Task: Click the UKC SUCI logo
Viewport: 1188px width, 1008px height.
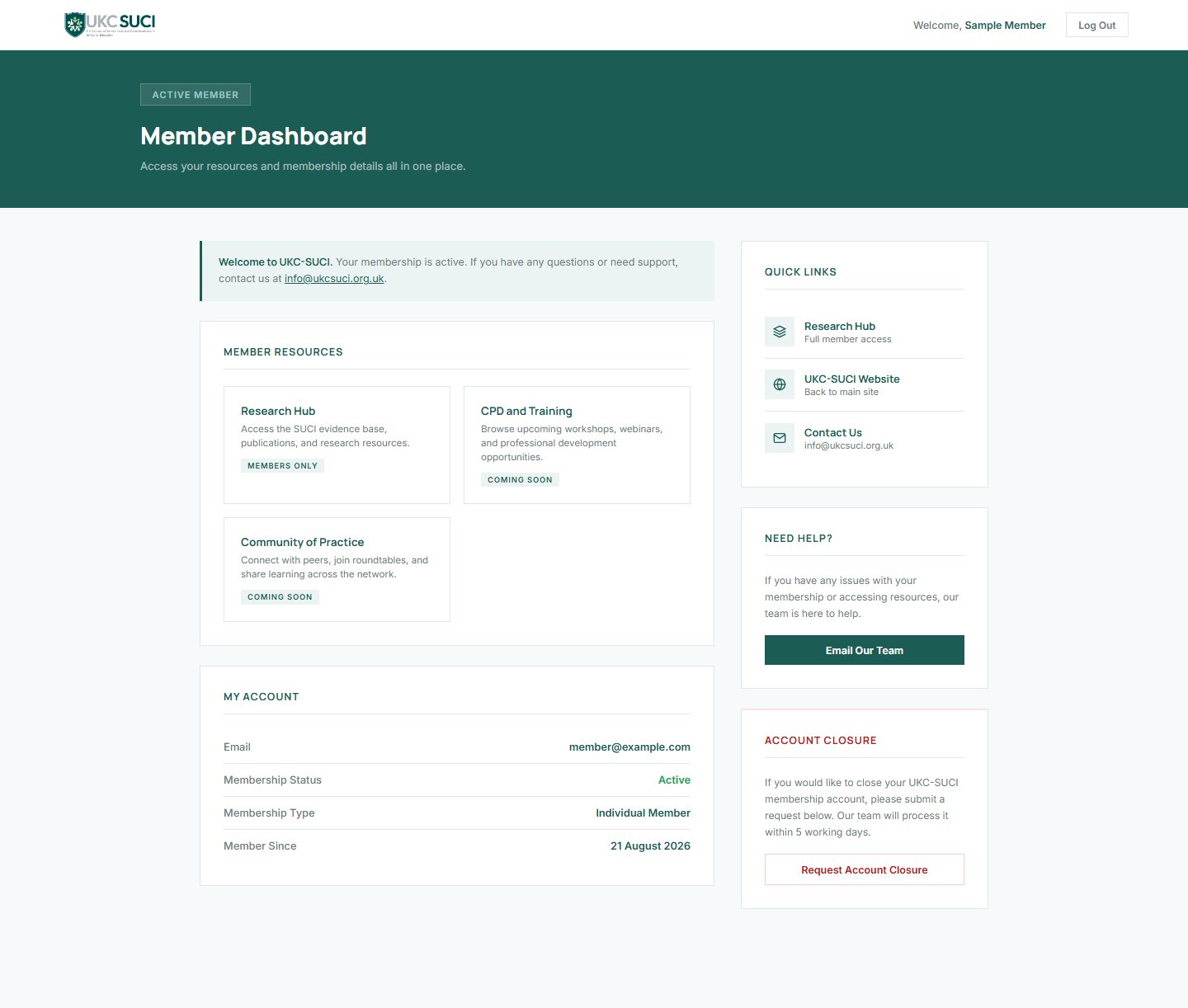Action: tap(110, 25)
